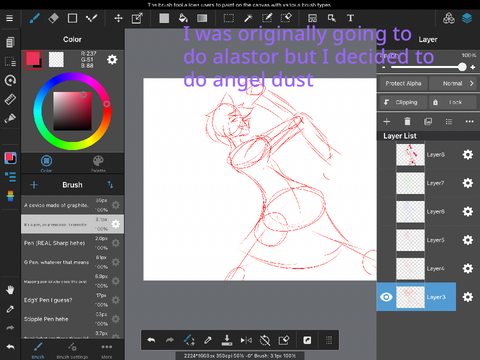
Task: Select the rectangle shape tool
Action: 72,18
